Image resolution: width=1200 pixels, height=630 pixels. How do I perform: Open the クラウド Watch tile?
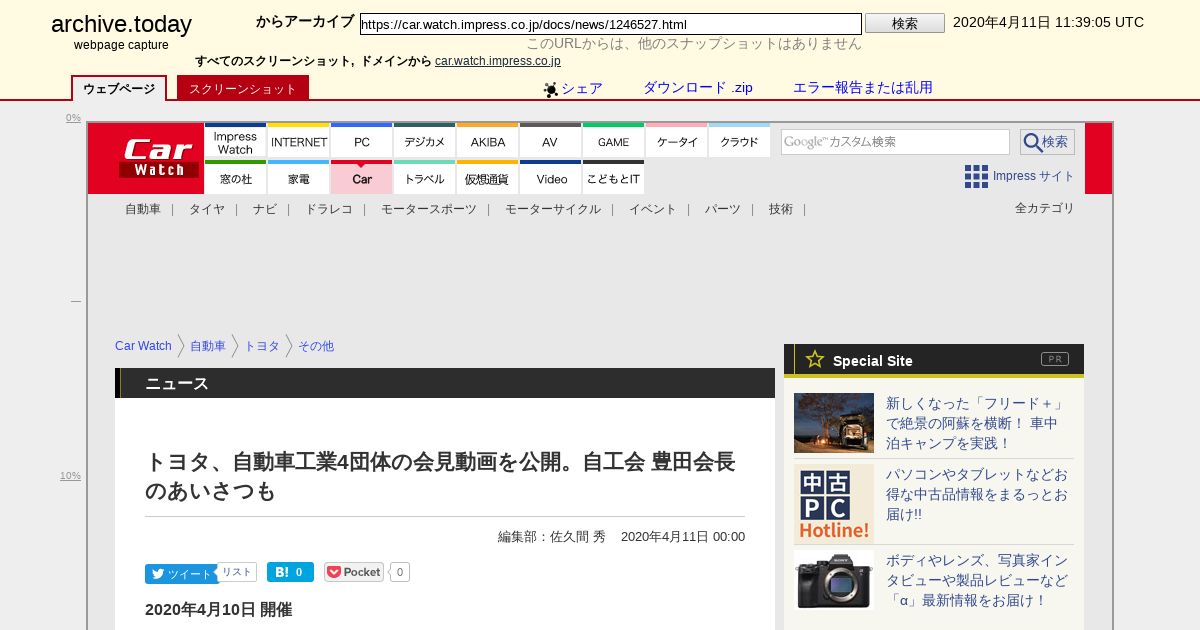[x=740, y=140]
